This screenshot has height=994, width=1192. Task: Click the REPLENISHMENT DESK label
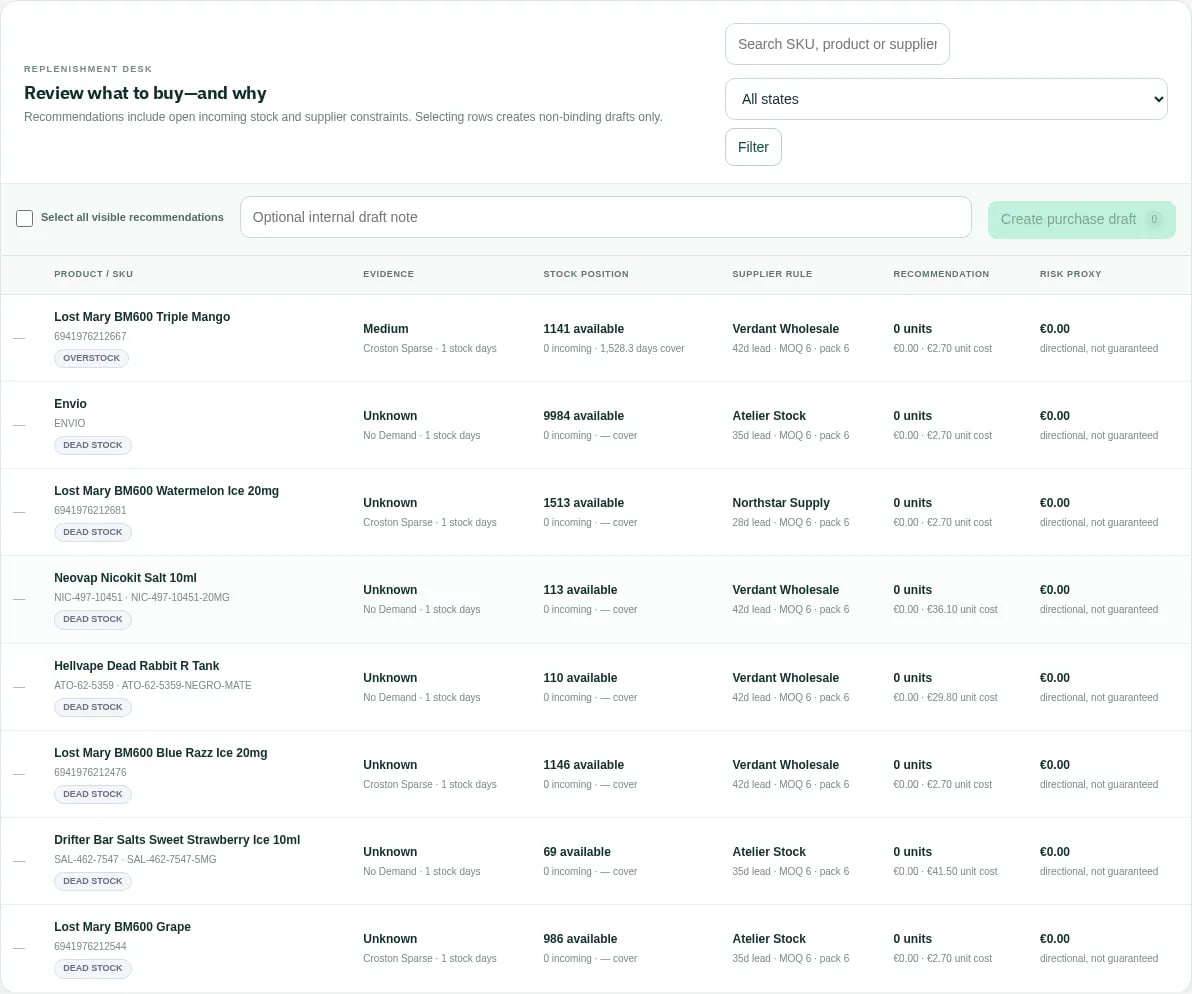[x=88, y=69]
